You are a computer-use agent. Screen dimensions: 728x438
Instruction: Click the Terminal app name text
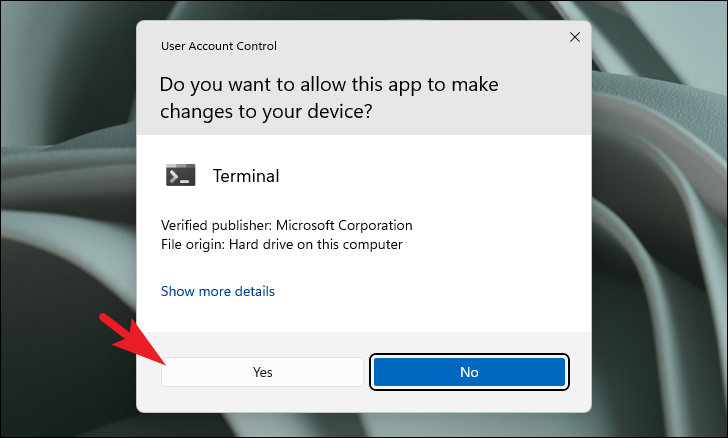pyautogui.click(x=246, y=176)
